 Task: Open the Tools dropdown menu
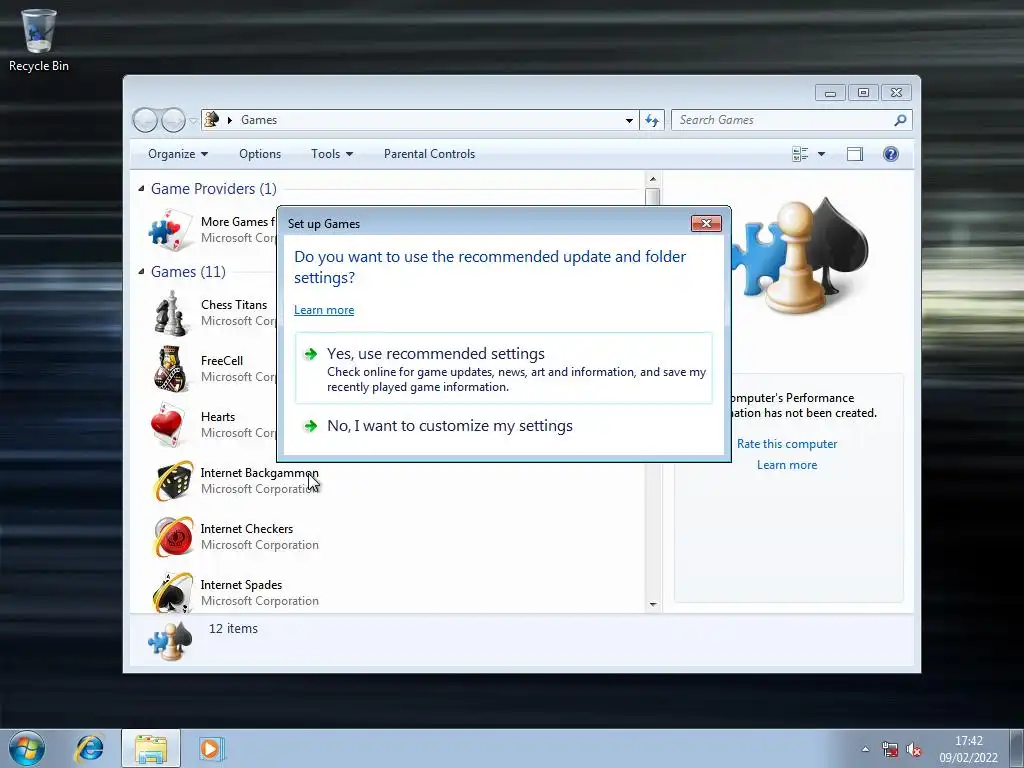[x=332, y=154]
